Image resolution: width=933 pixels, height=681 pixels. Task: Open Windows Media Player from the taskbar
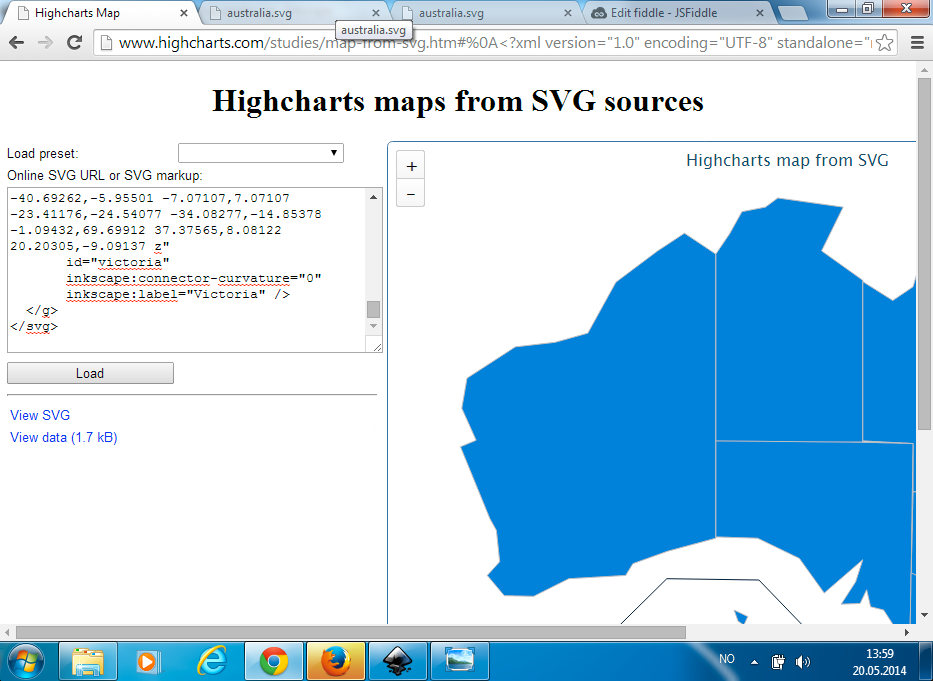(x=149, y=661)
